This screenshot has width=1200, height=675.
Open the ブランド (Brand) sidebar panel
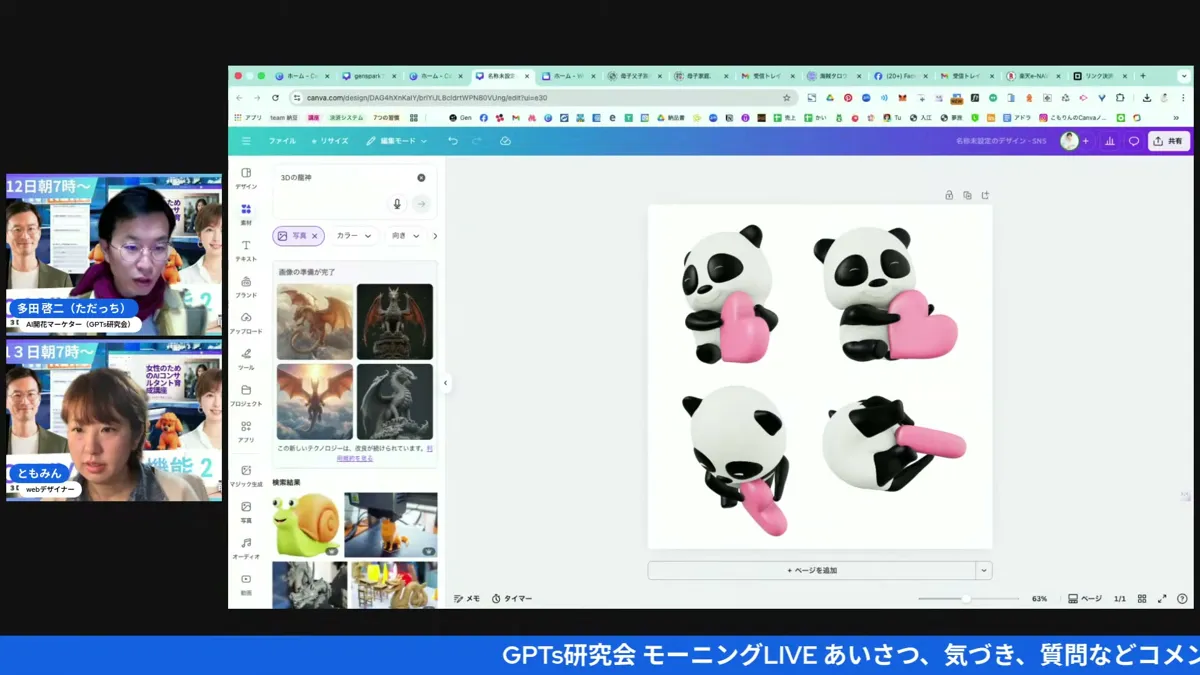(246, 287)
